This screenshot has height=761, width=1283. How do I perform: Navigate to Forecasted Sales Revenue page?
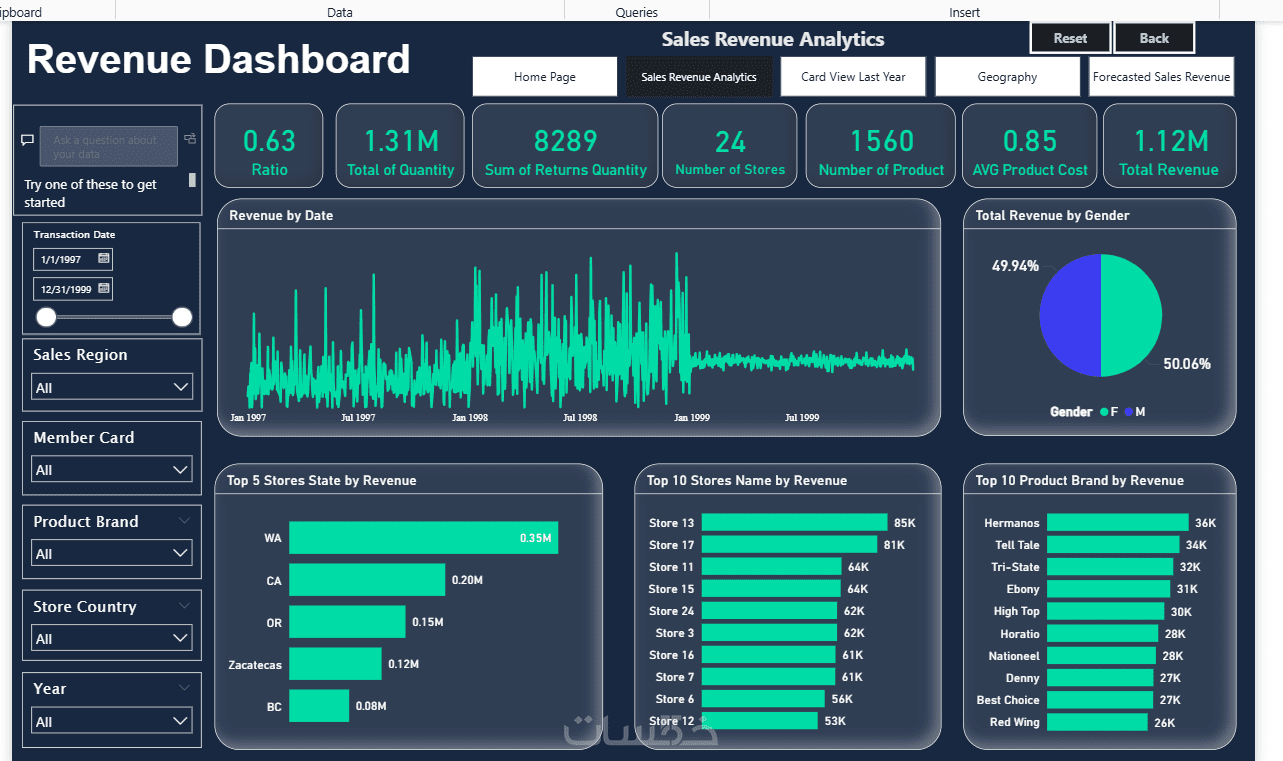pos(1161,77)
